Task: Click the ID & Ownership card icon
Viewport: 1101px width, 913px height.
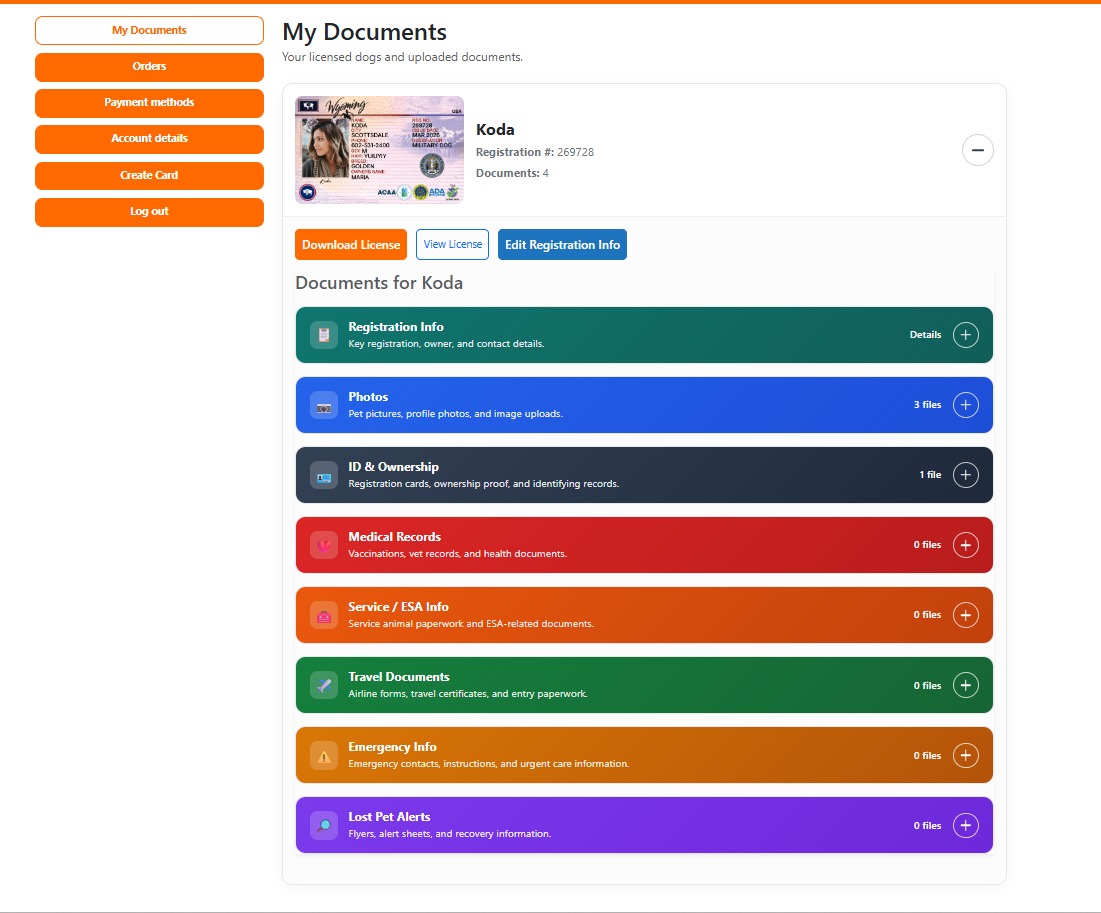Action: [x=323, y=474]
